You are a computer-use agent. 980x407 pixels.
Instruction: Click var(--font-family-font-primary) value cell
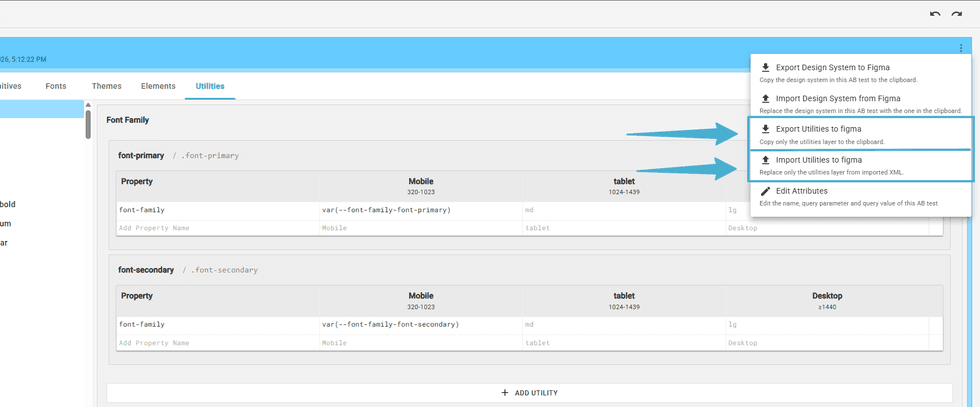coord(421,211)
